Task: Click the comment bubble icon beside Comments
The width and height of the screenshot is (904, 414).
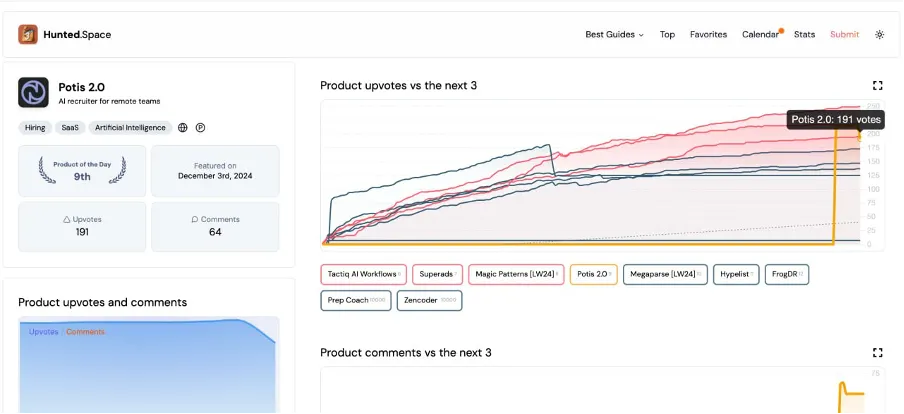Action: 195,220
